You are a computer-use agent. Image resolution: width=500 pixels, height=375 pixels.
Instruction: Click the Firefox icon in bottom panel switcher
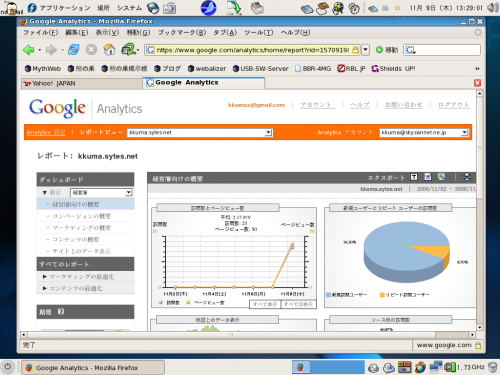tap(301, 367)
